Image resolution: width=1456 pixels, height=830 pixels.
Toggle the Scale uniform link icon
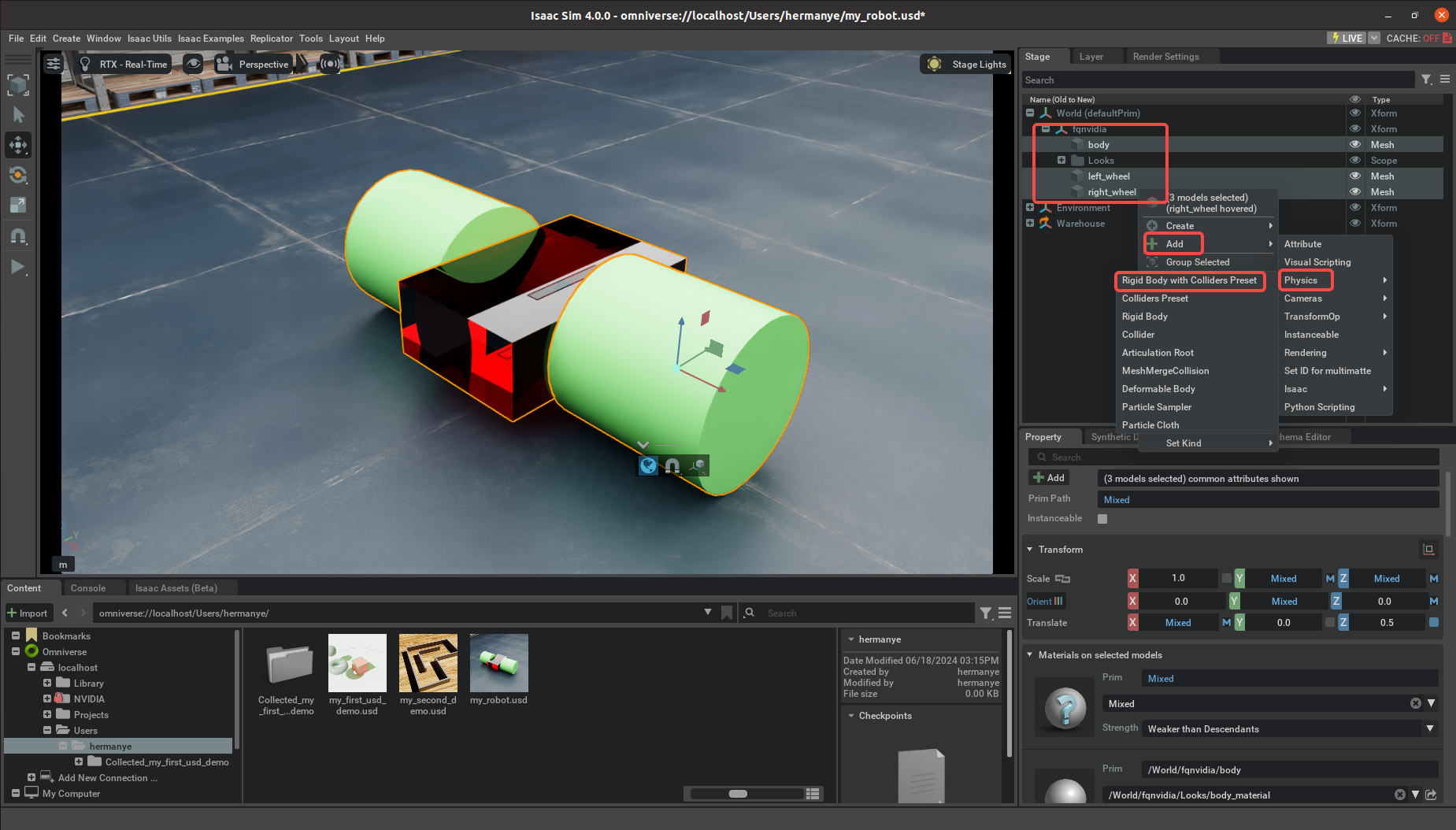tap(1062, 579)
